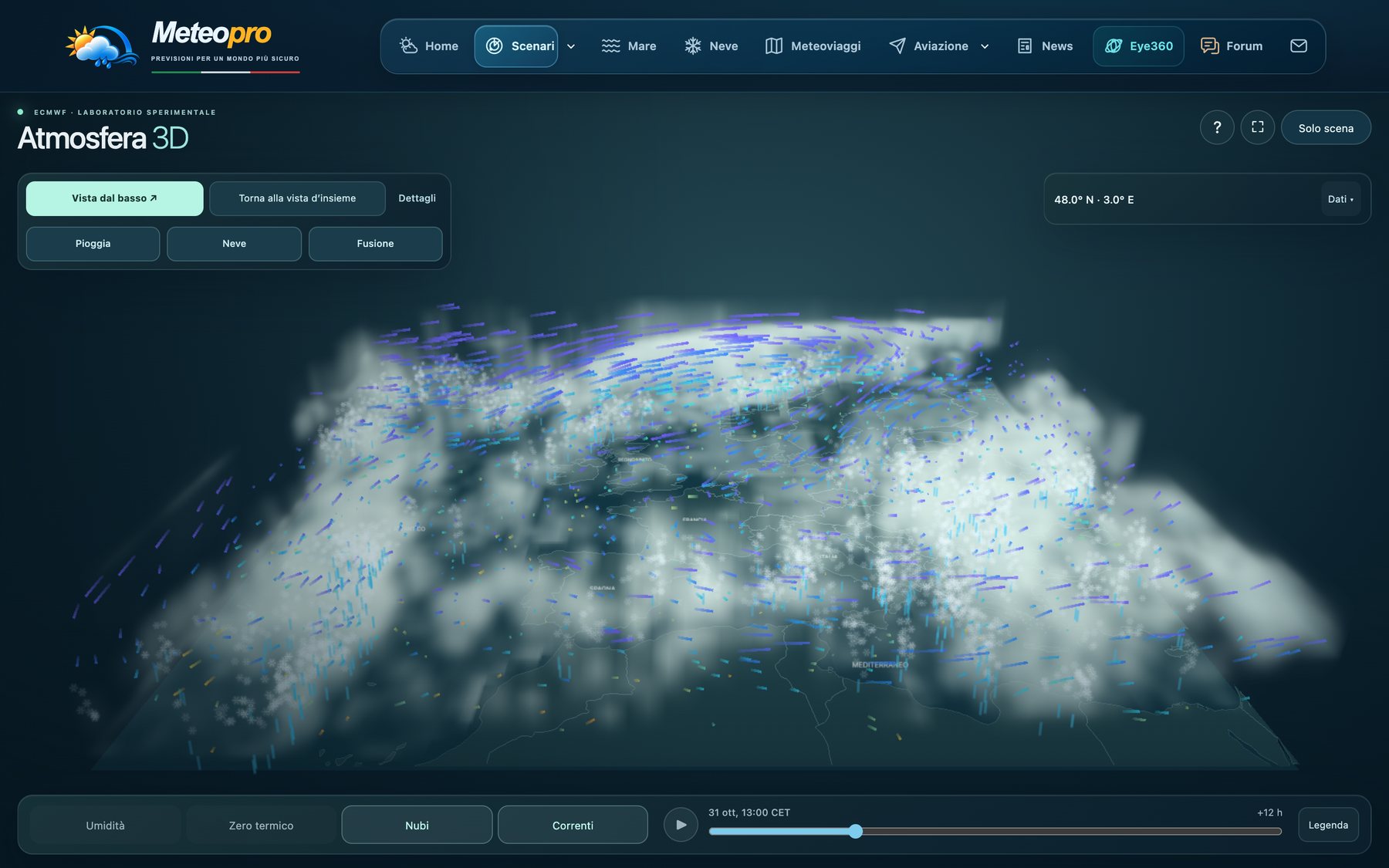Enter fullscreen mode

point(1258,127)
